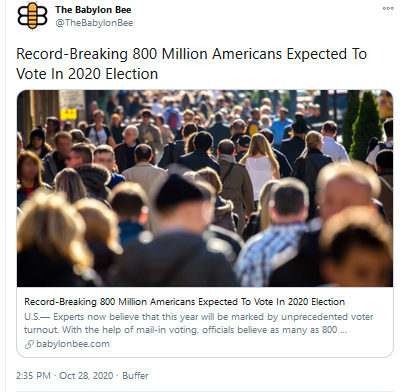Screen dimensions: 400x392
Task: Click "The Babylon Bee" display name
Action: click(93, 10)
